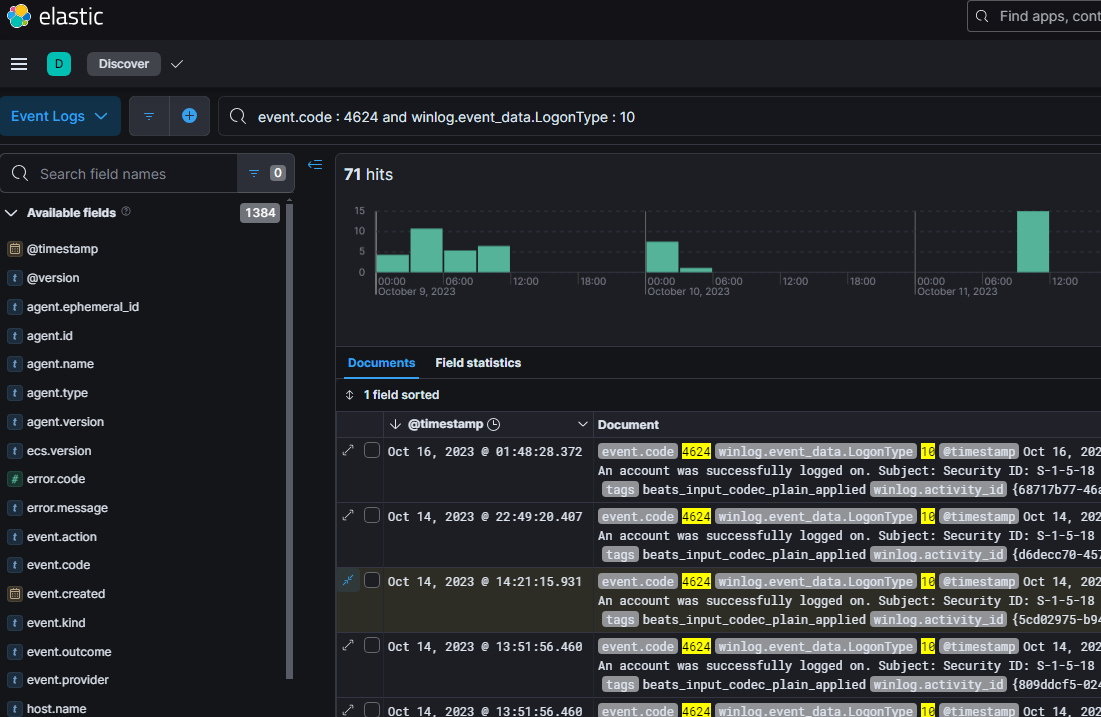
Task: Click the Discover breadcrumb button
Action: [124, 64]
